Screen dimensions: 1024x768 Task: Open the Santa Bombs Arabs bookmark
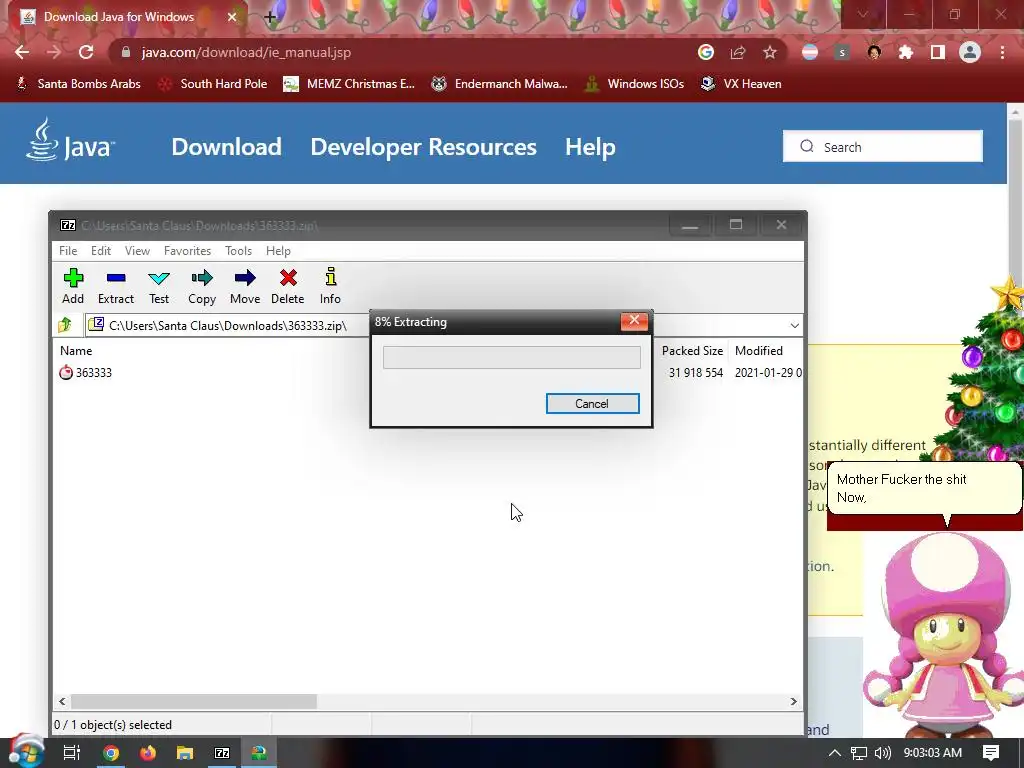(78, 84)
